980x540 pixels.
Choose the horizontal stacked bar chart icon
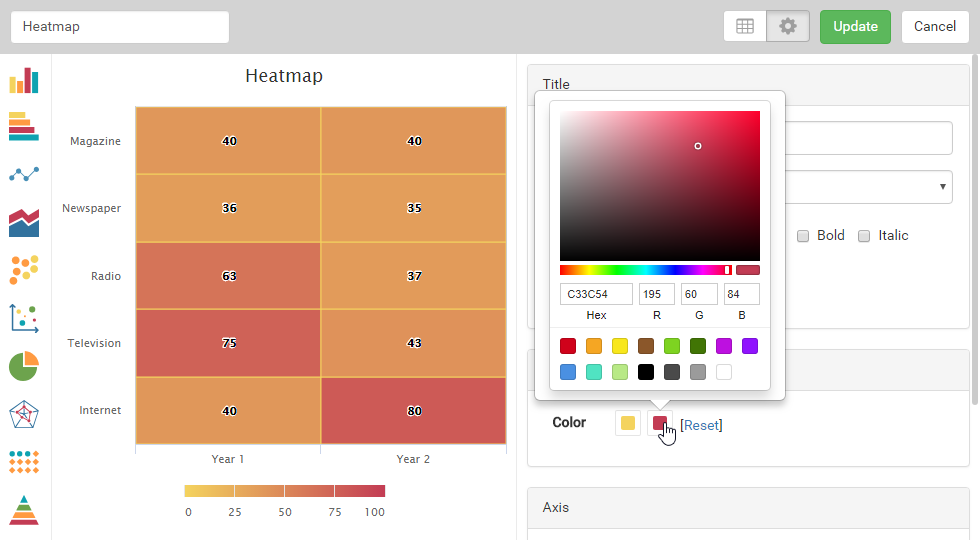click(x=24, y=126)
